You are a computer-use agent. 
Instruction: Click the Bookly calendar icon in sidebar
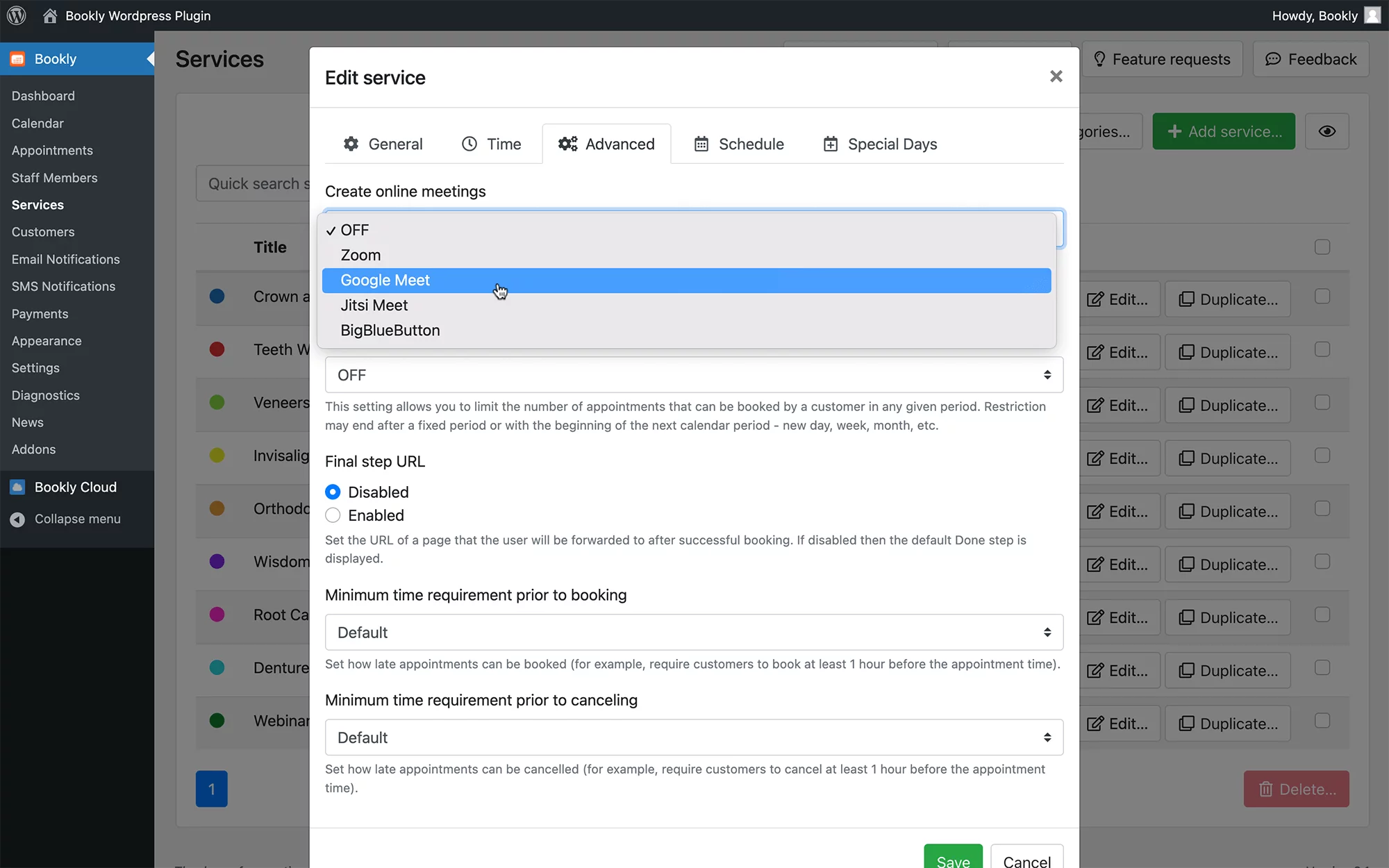click(x=18, y=59)
